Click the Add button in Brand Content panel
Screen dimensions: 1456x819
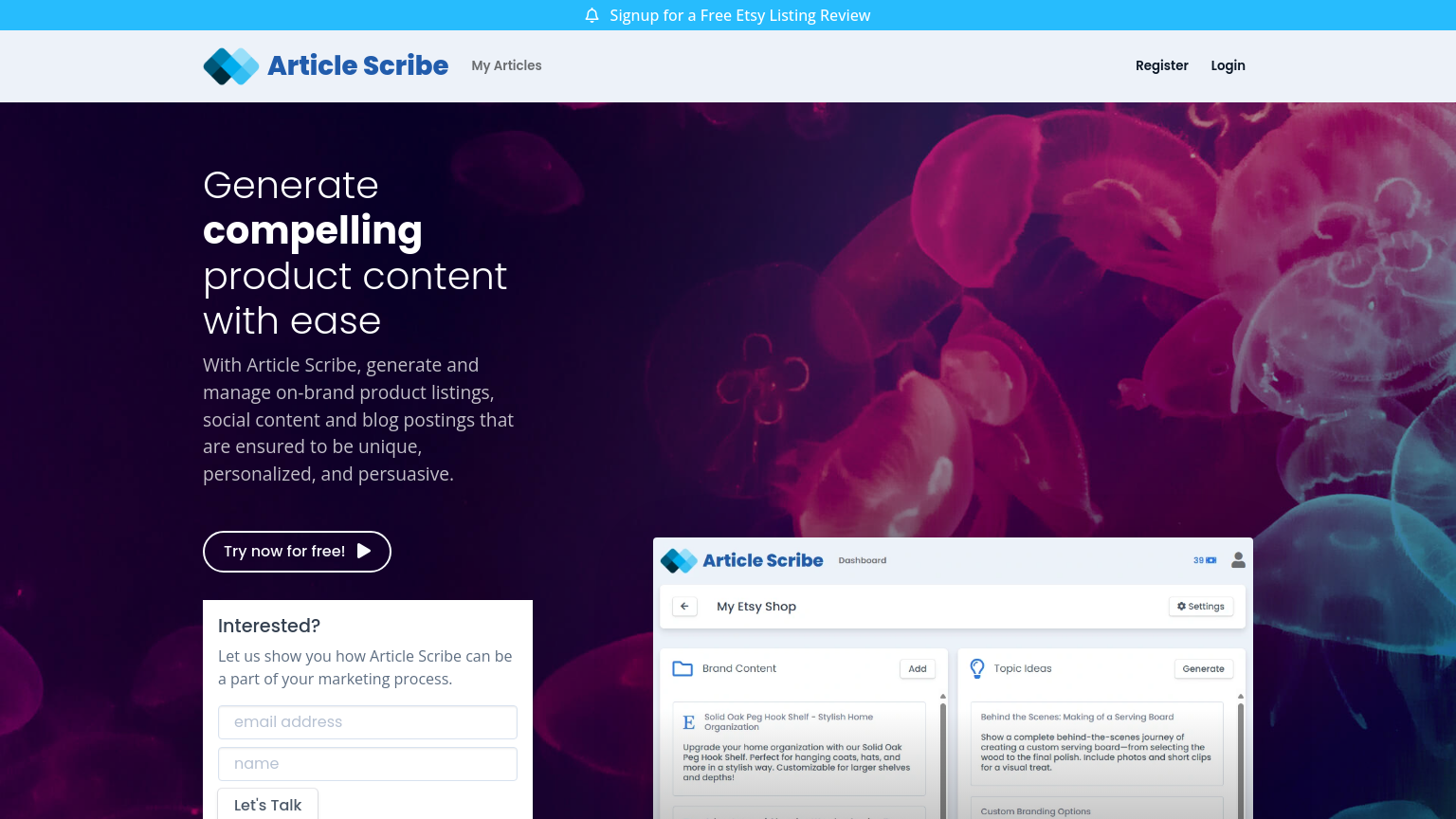[917, 668]
